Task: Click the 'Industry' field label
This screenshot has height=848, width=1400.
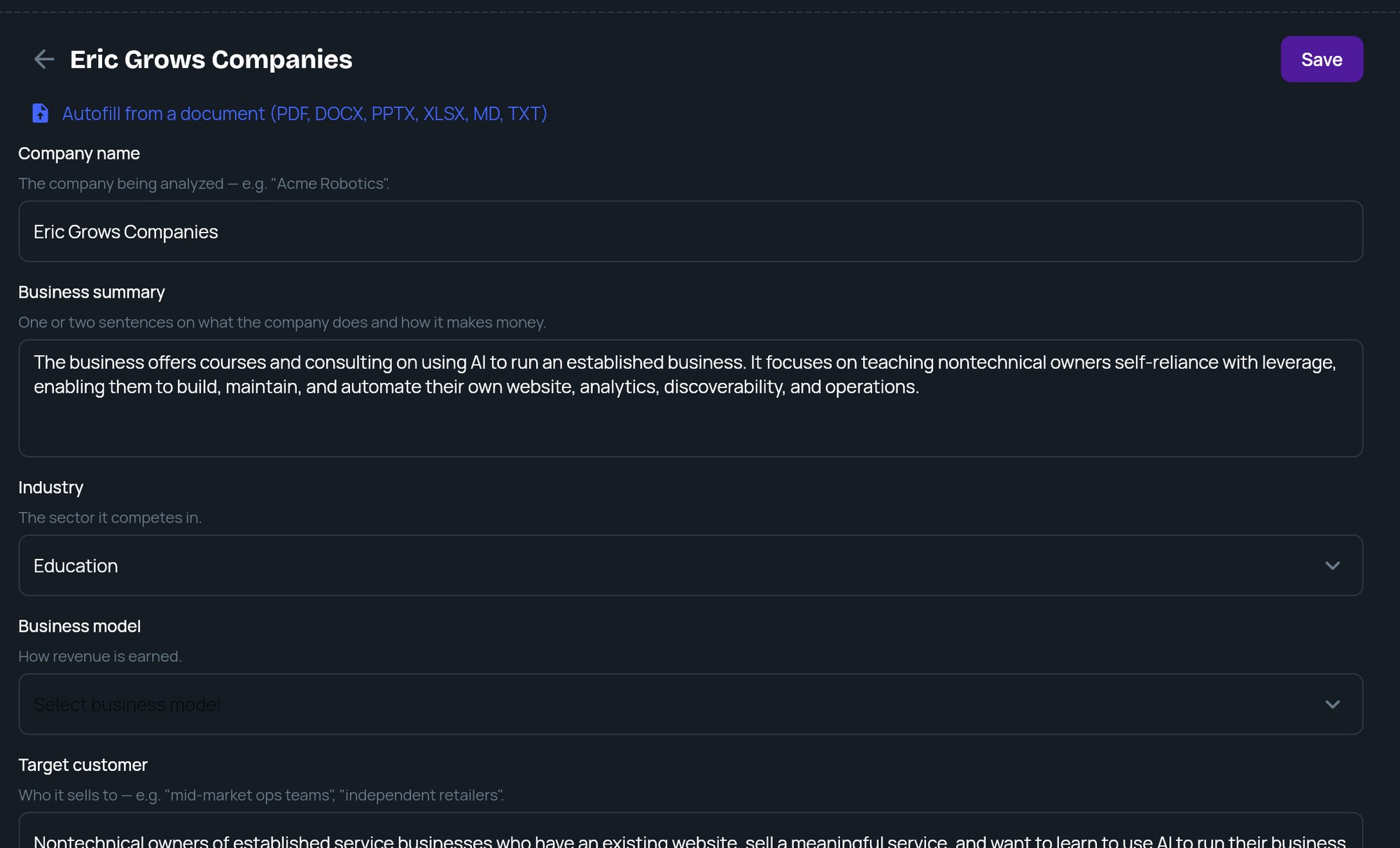Action: pos(50,487)
